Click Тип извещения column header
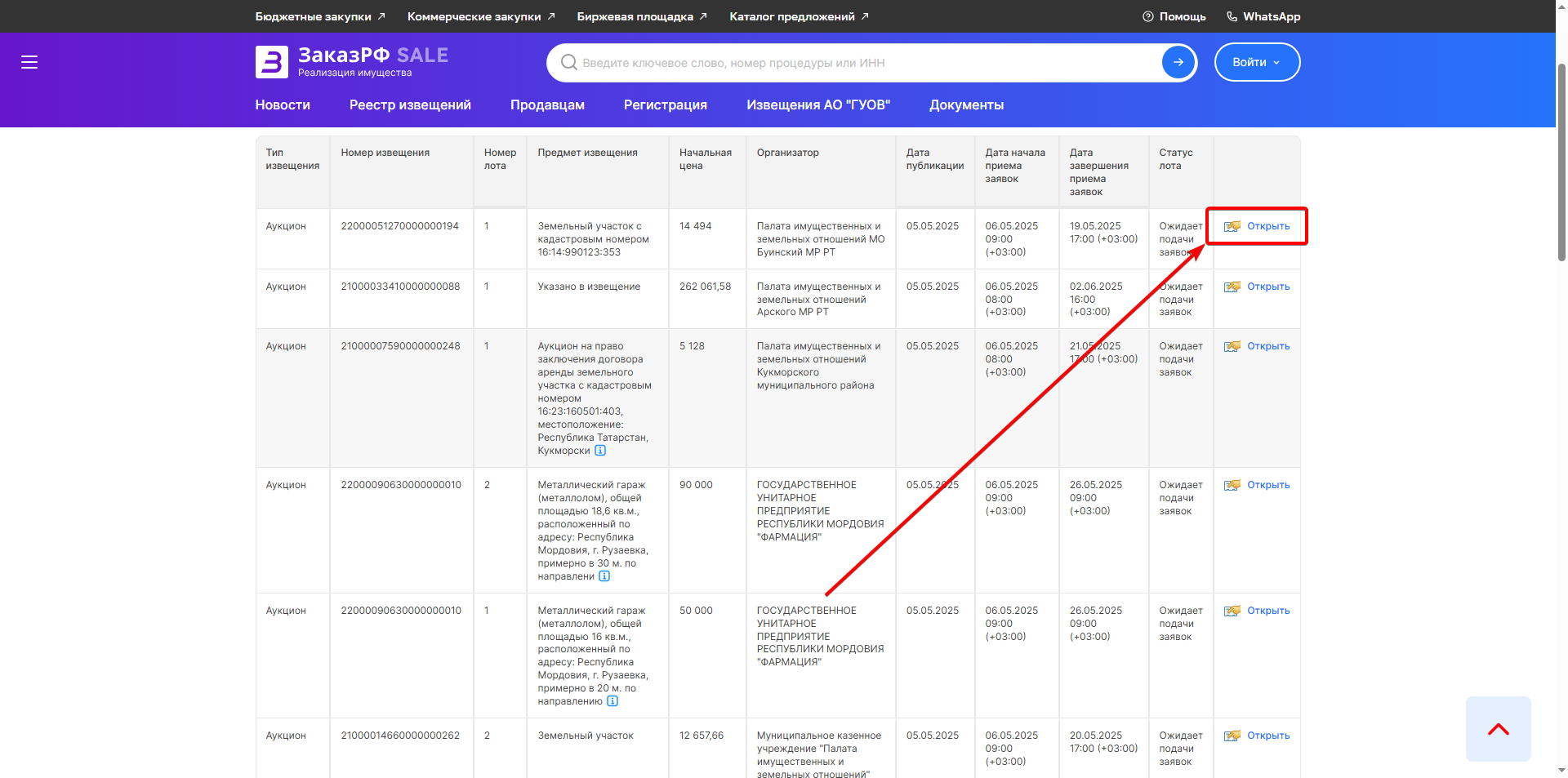Screen dimensions: 1568x778 pos(292,159)
